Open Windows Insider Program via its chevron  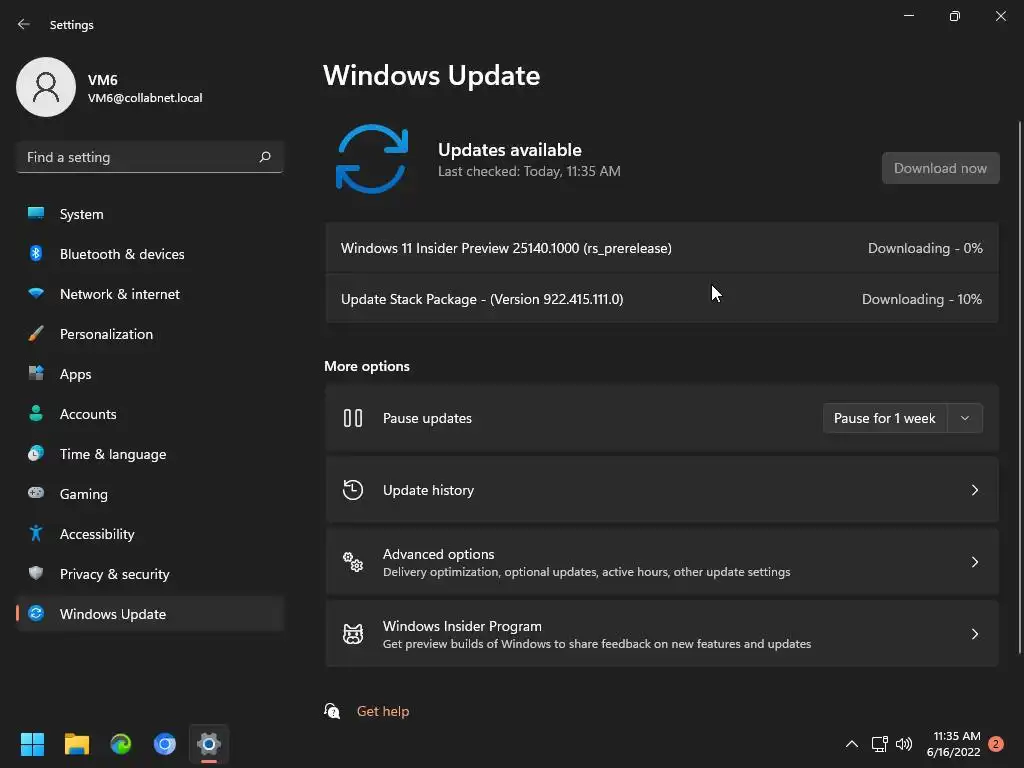pos(974,633)
